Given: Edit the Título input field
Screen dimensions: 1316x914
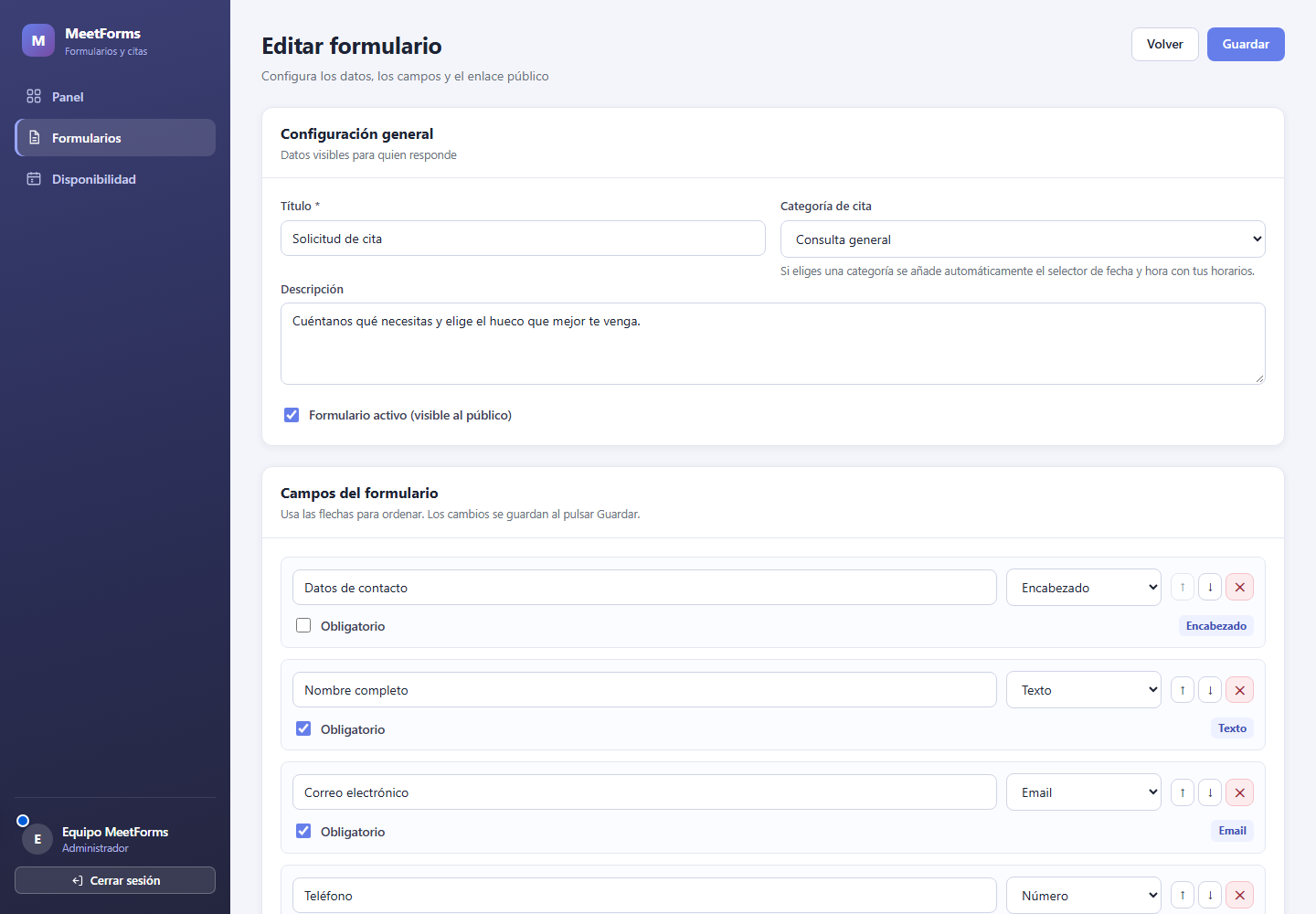Looking at the screenshot, I should pos(523,239).
